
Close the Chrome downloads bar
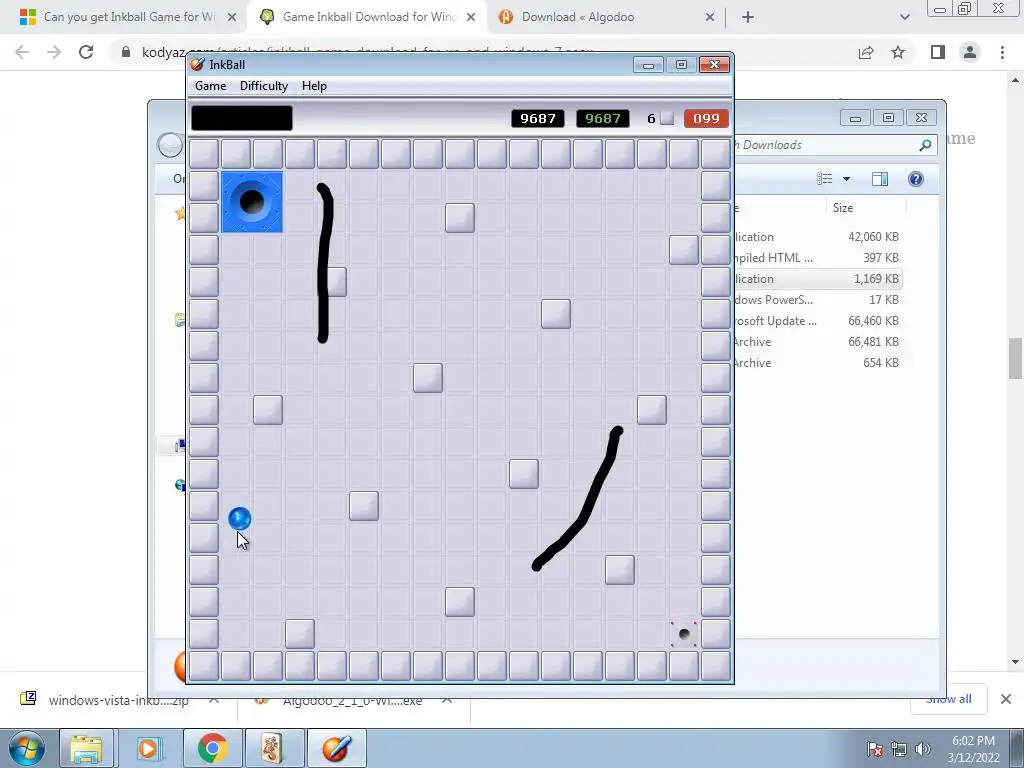(x=1006, y=699)
